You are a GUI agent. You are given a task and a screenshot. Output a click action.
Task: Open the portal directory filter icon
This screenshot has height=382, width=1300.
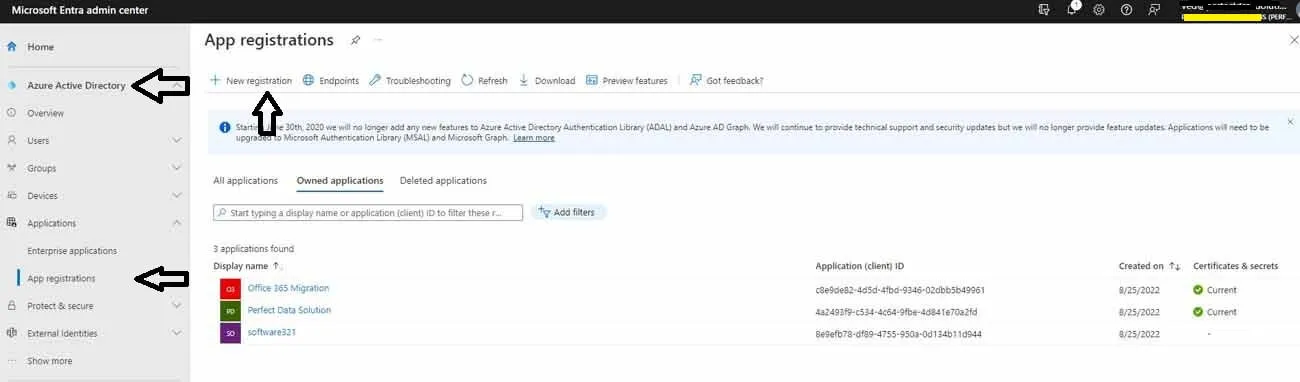click(1044, 9)
